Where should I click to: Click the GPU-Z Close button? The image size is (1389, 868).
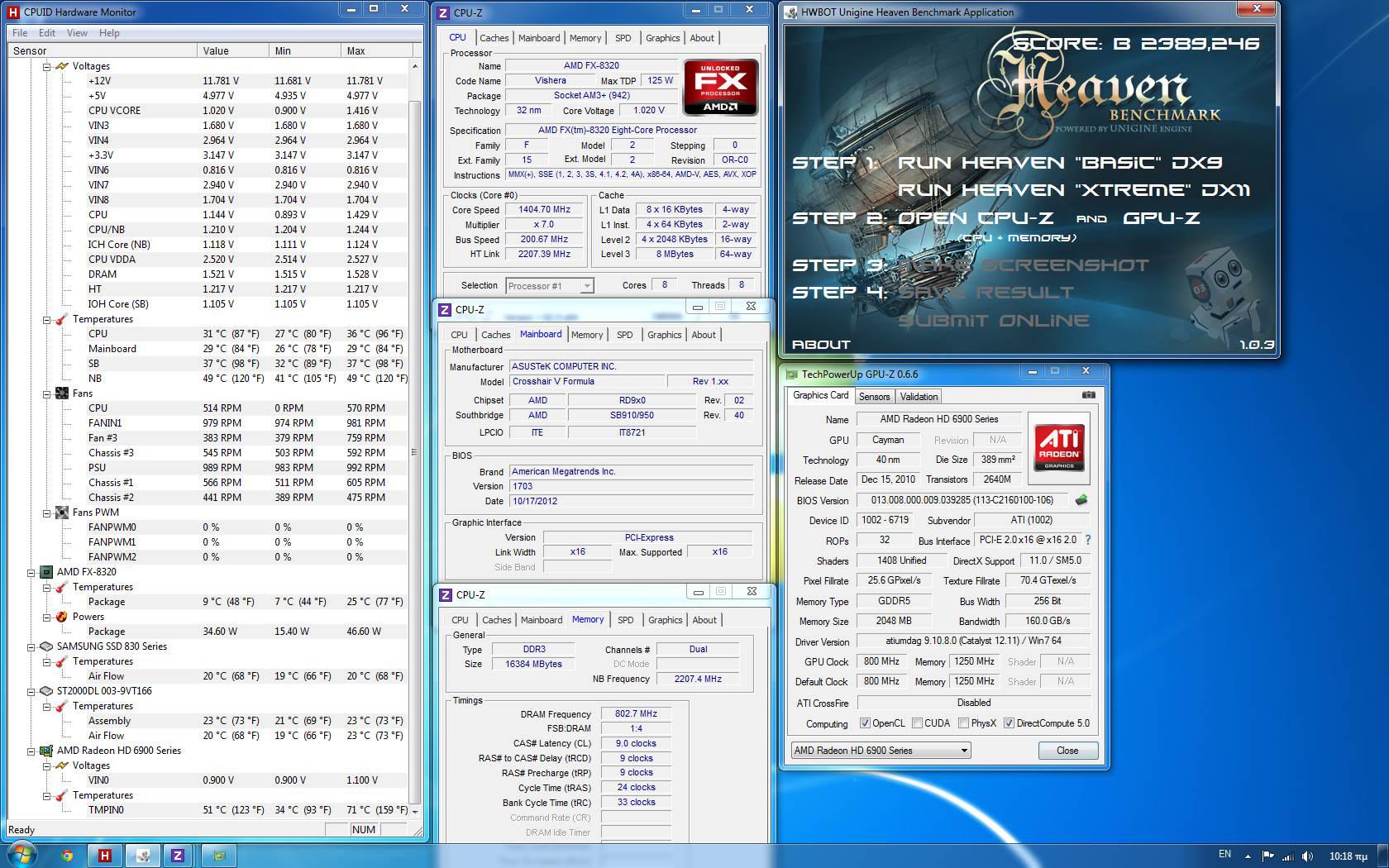(x=1067, y=751)
